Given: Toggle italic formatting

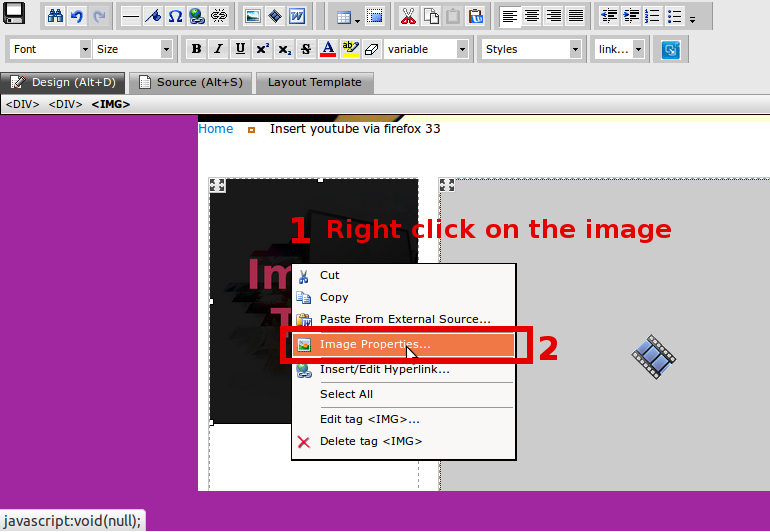Looking at the screenshot, I should tap(218, 49).
